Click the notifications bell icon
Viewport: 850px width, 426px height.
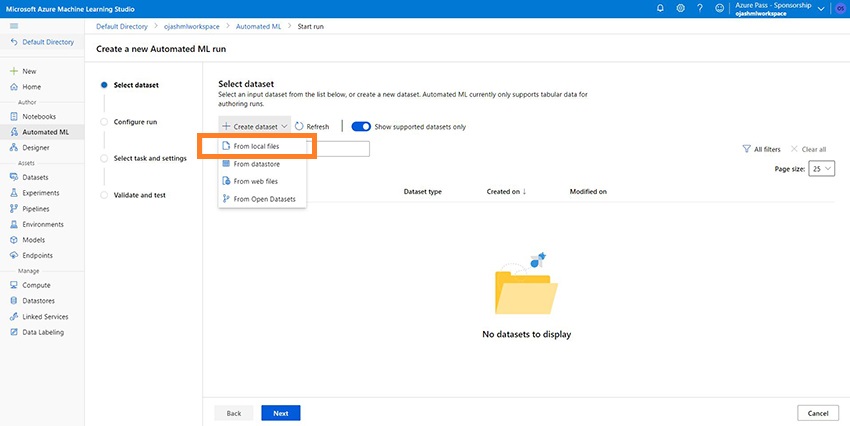(660, 8)
